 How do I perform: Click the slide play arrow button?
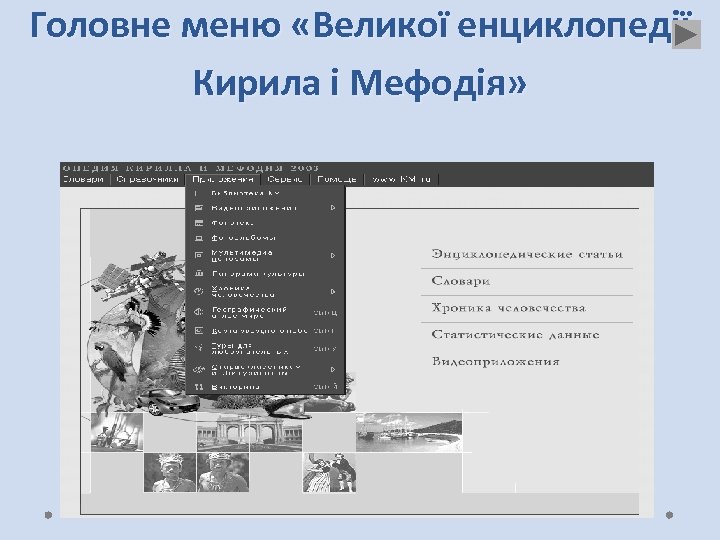click(686, 34)
